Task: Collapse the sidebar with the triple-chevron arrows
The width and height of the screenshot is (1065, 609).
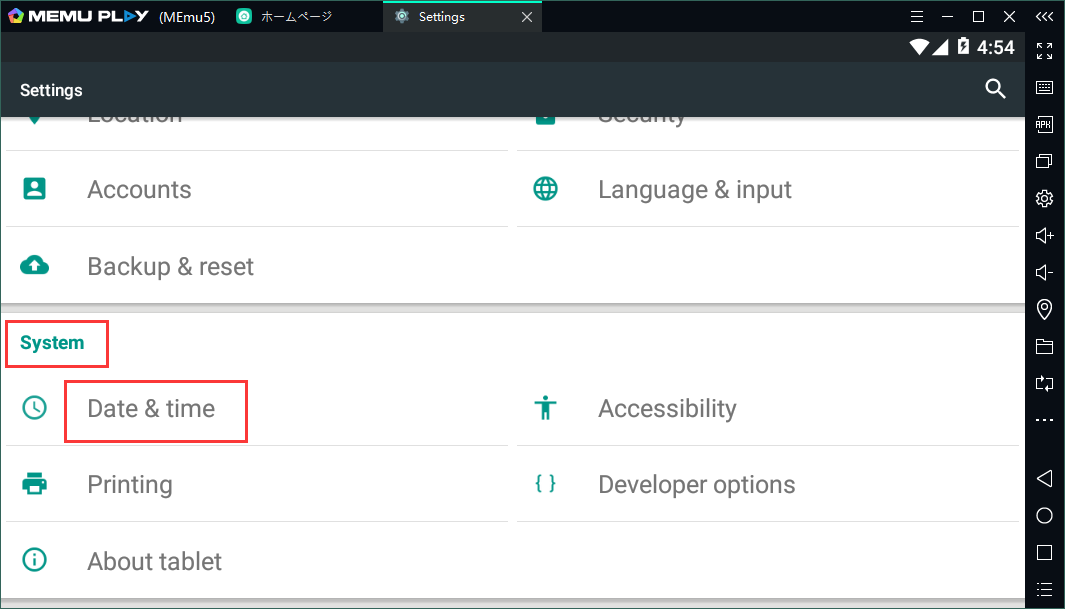Action: coord(1044,16)
